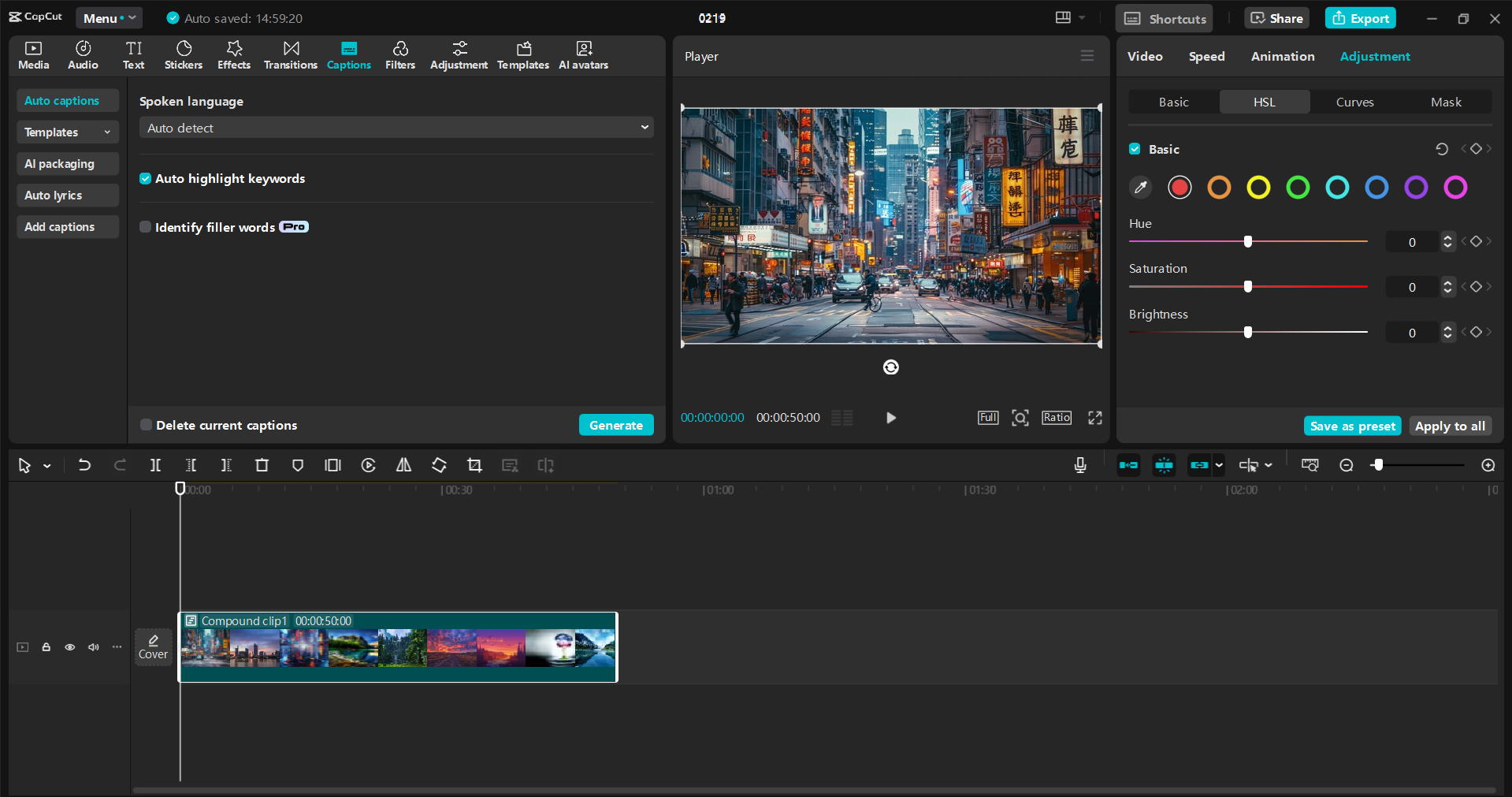
Task: Open the Transitions panel
Action: tap(290, 55)
